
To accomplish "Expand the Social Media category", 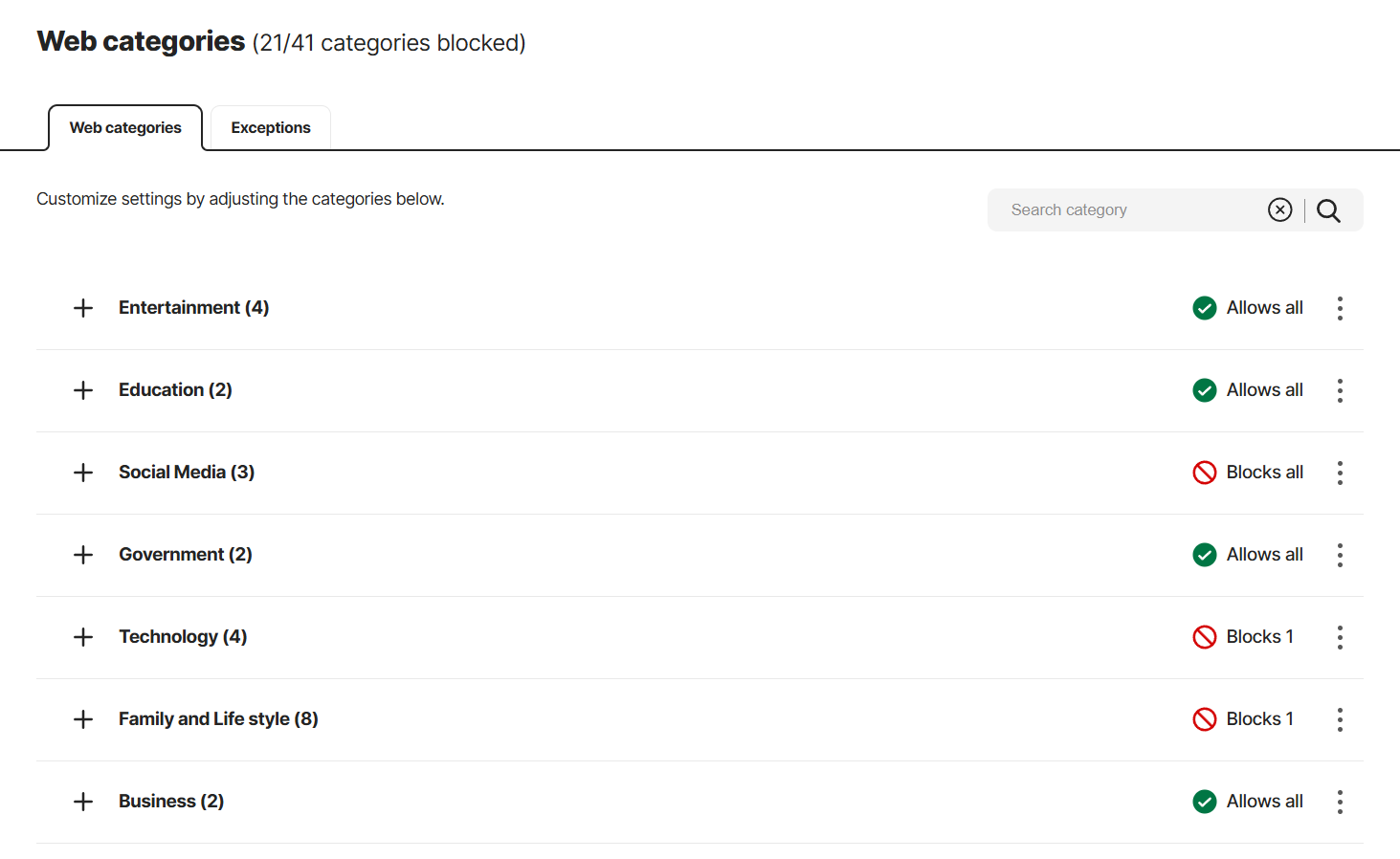I will 83,472.
